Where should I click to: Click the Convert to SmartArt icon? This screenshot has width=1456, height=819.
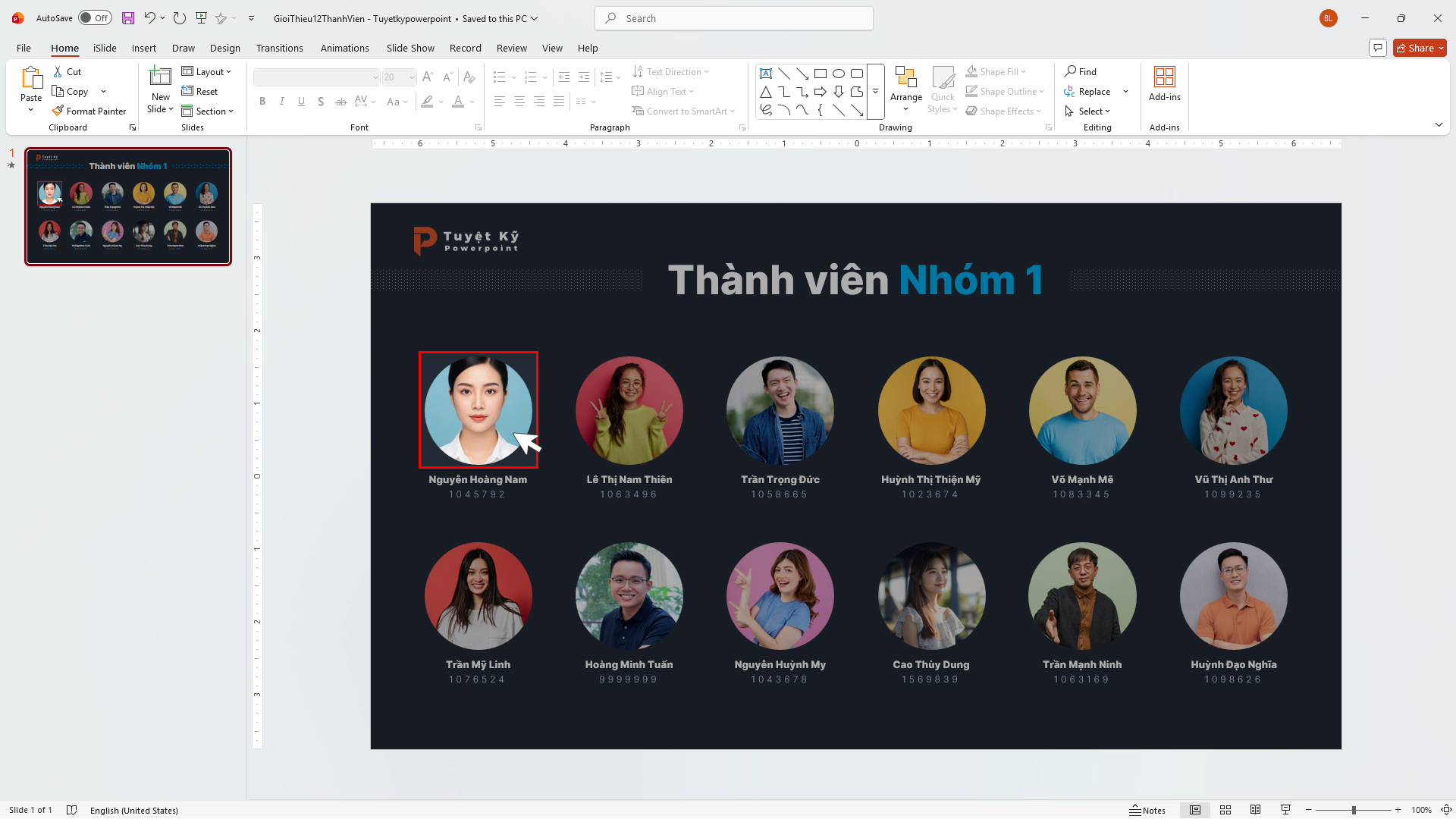point(639,111)
